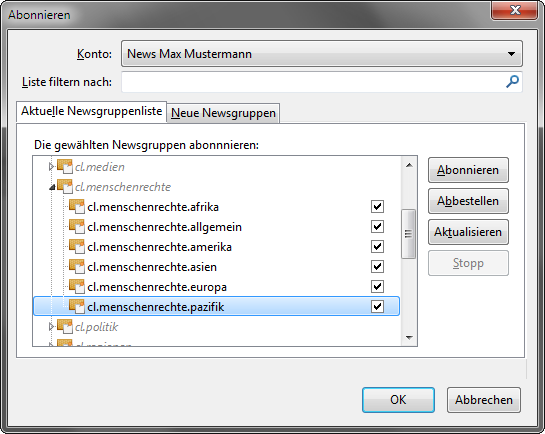Switch to the Neue Newsgruppen tab
This screenshot has height=434, width=545.
223,113
